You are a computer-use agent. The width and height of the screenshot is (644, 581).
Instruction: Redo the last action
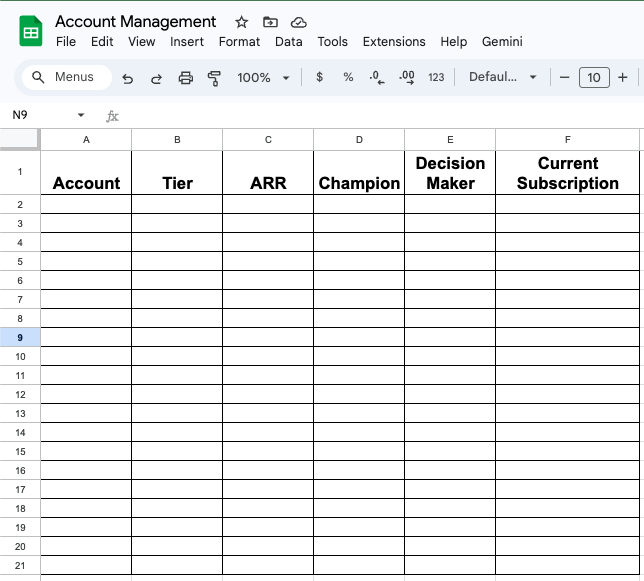coord(156,78)
